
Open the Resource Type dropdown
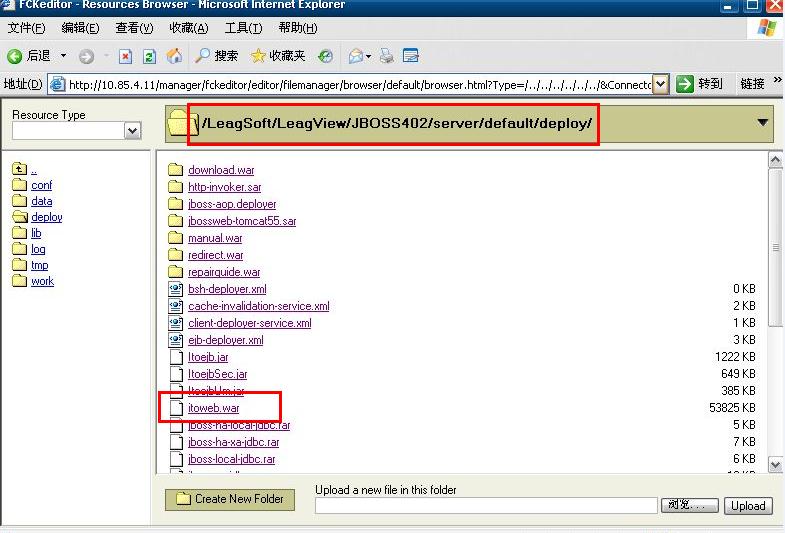132,131
